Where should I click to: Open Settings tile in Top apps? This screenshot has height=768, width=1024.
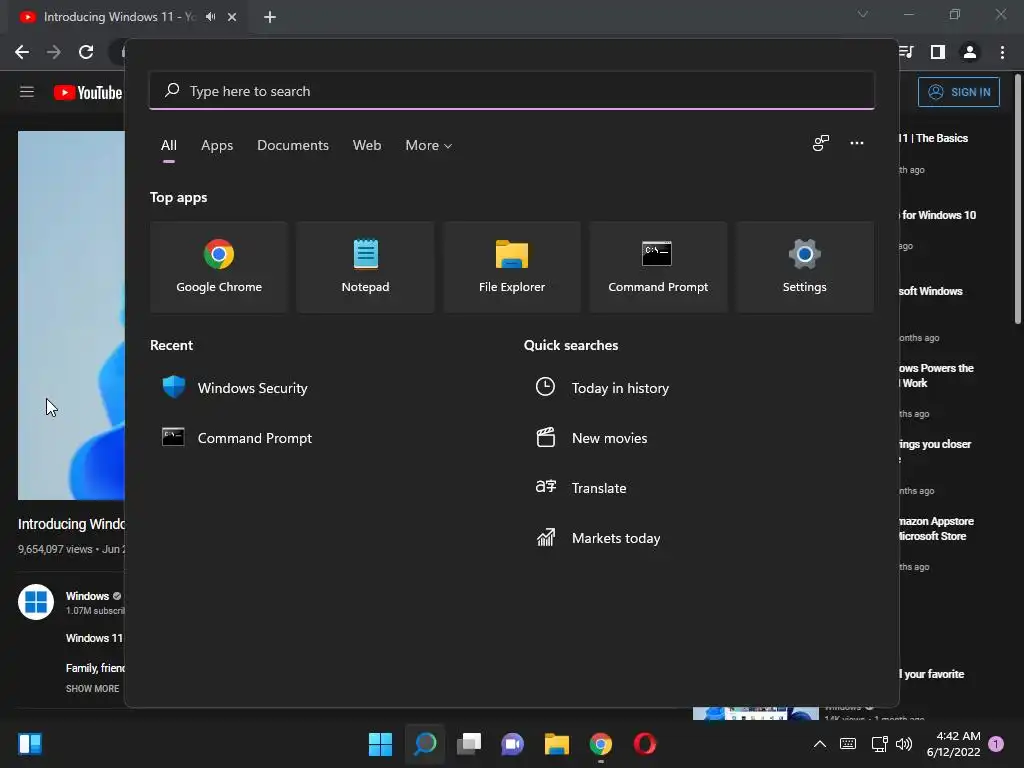point(804,266)
